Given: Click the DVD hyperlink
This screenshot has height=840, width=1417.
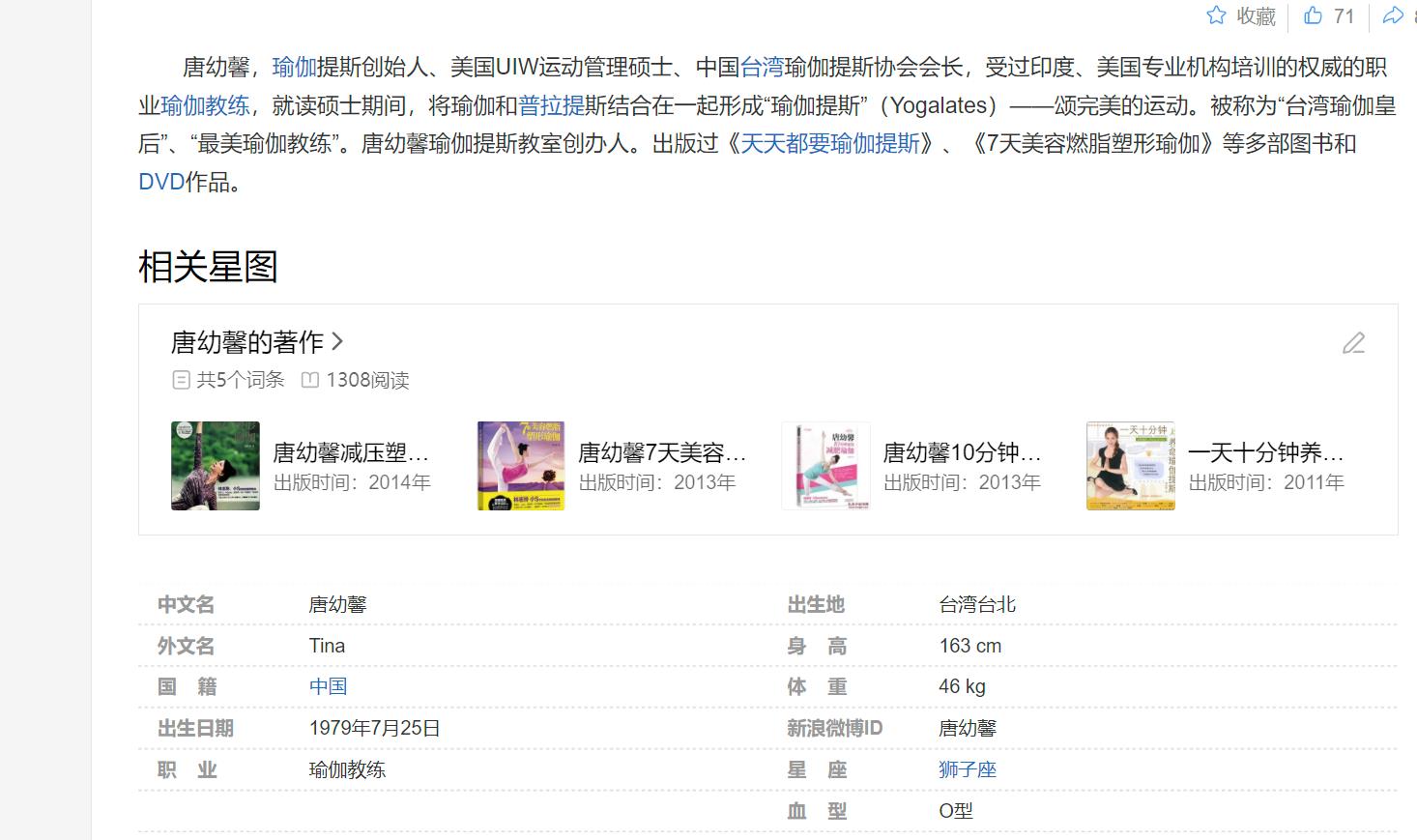Looking at the screenshot, I should 161,182.
